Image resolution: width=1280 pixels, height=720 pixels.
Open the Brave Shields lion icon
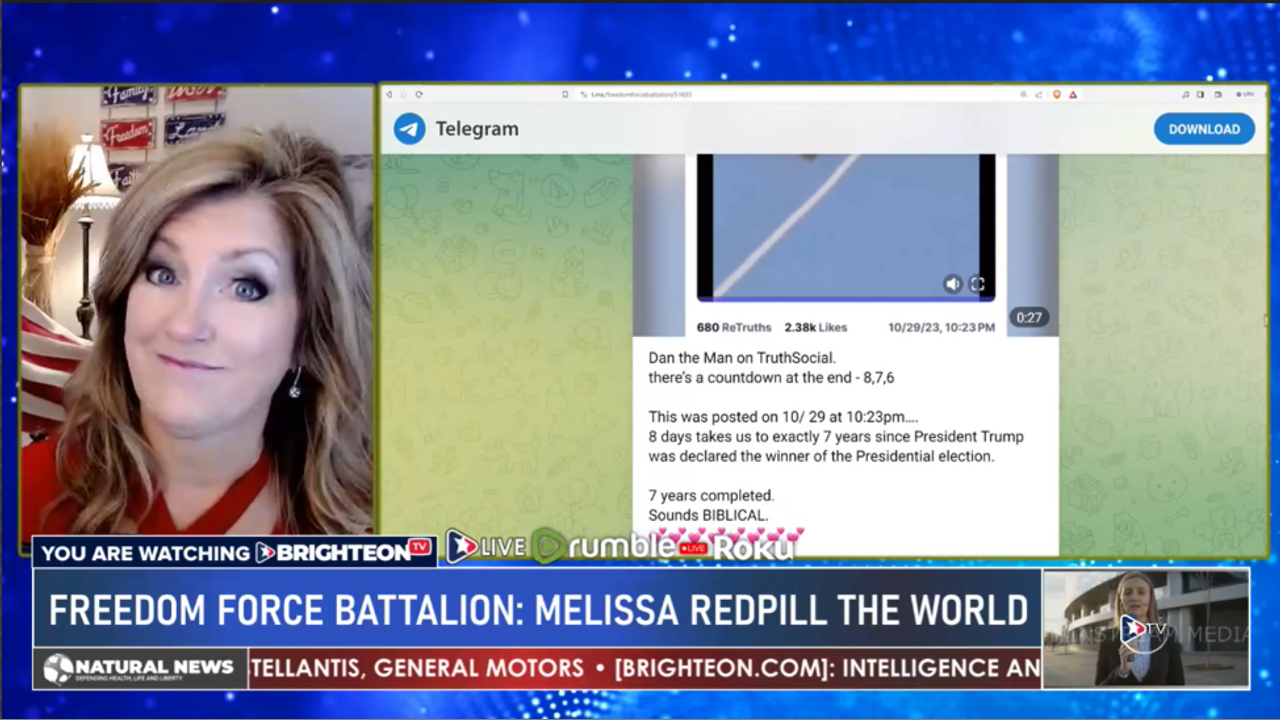coord(1057,94)
